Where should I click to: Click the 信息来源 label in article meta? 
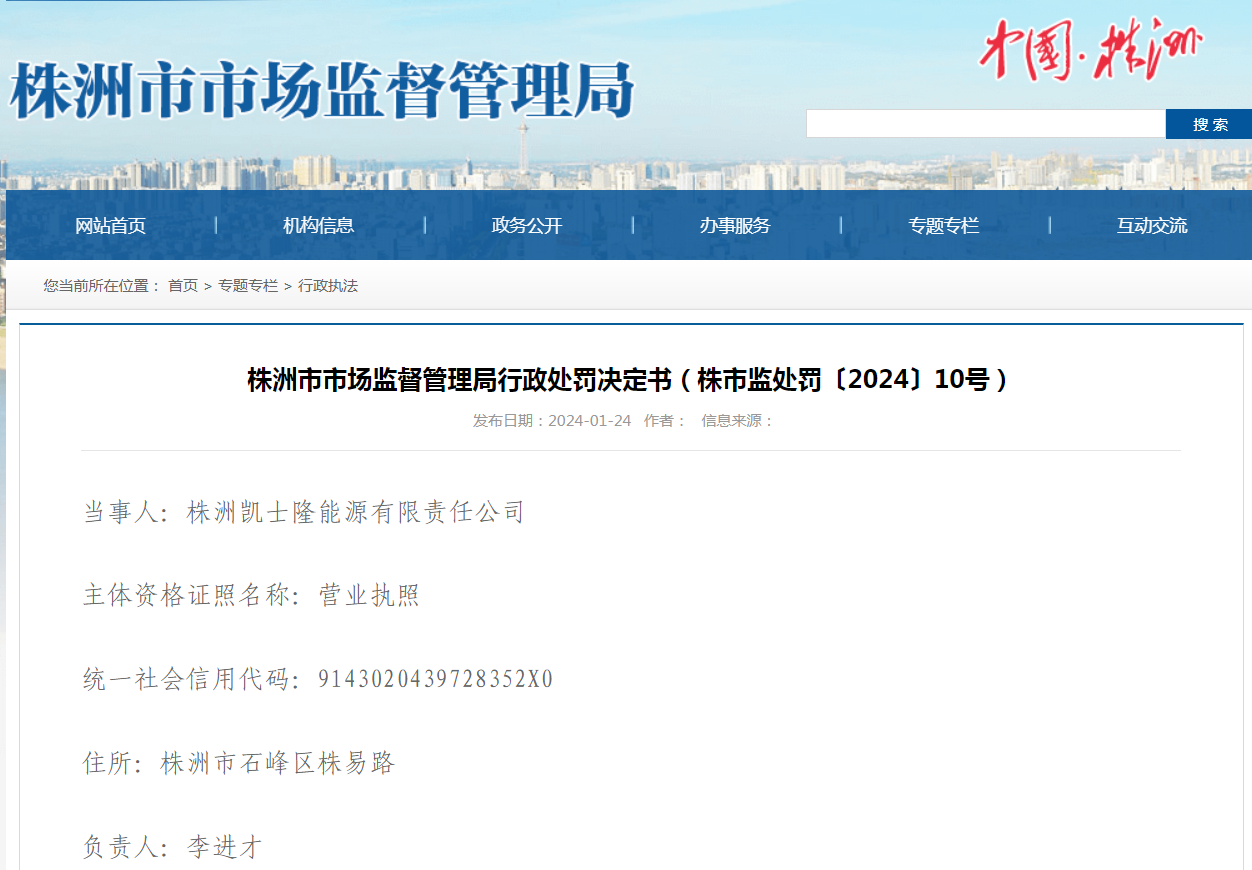738,421
